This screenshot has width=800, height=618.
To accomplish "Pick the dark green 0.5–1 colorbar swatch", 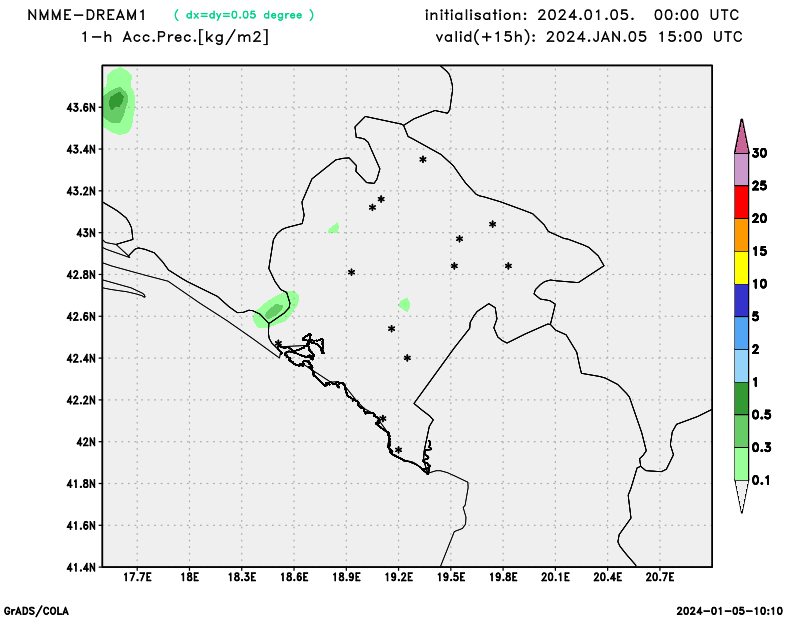I will (741, 399).
